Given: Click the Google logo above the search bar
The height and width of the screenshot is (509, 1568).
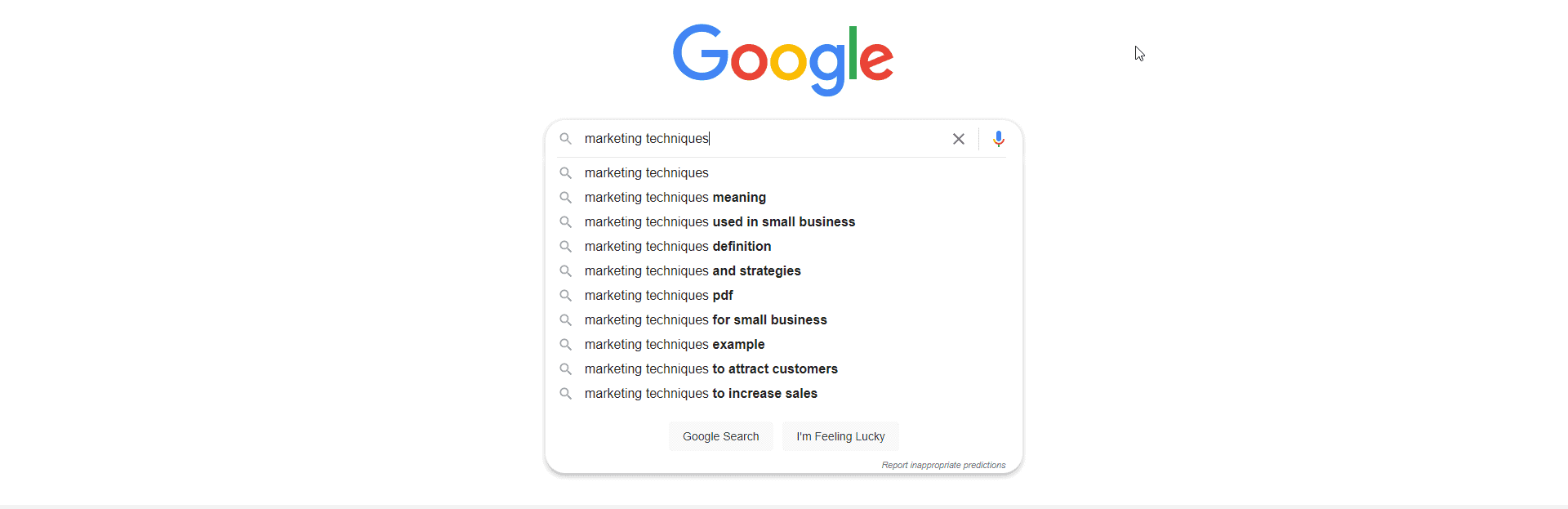Looking at the screenshot, I should tap(783, 59).
